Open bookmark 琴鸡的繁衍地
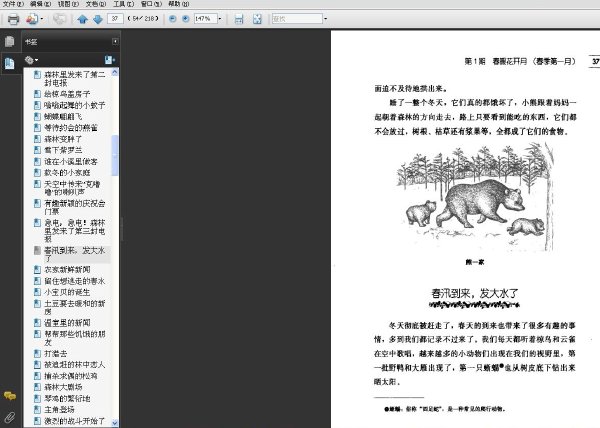Image resolution: width=600 pixels, height=428 pixels. (67, 399)
